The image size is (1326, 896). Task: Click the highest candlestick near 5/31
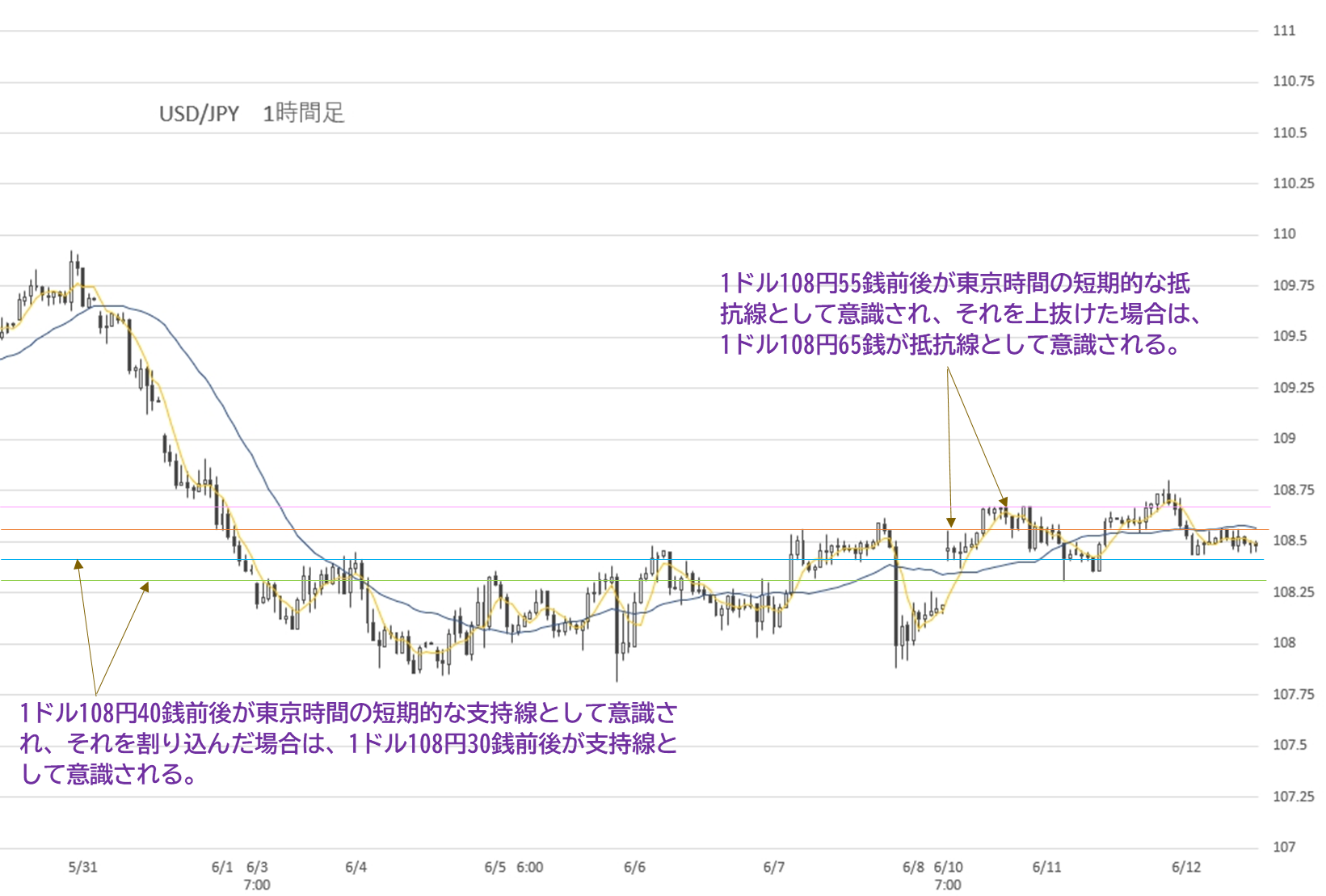pos(72,279)
